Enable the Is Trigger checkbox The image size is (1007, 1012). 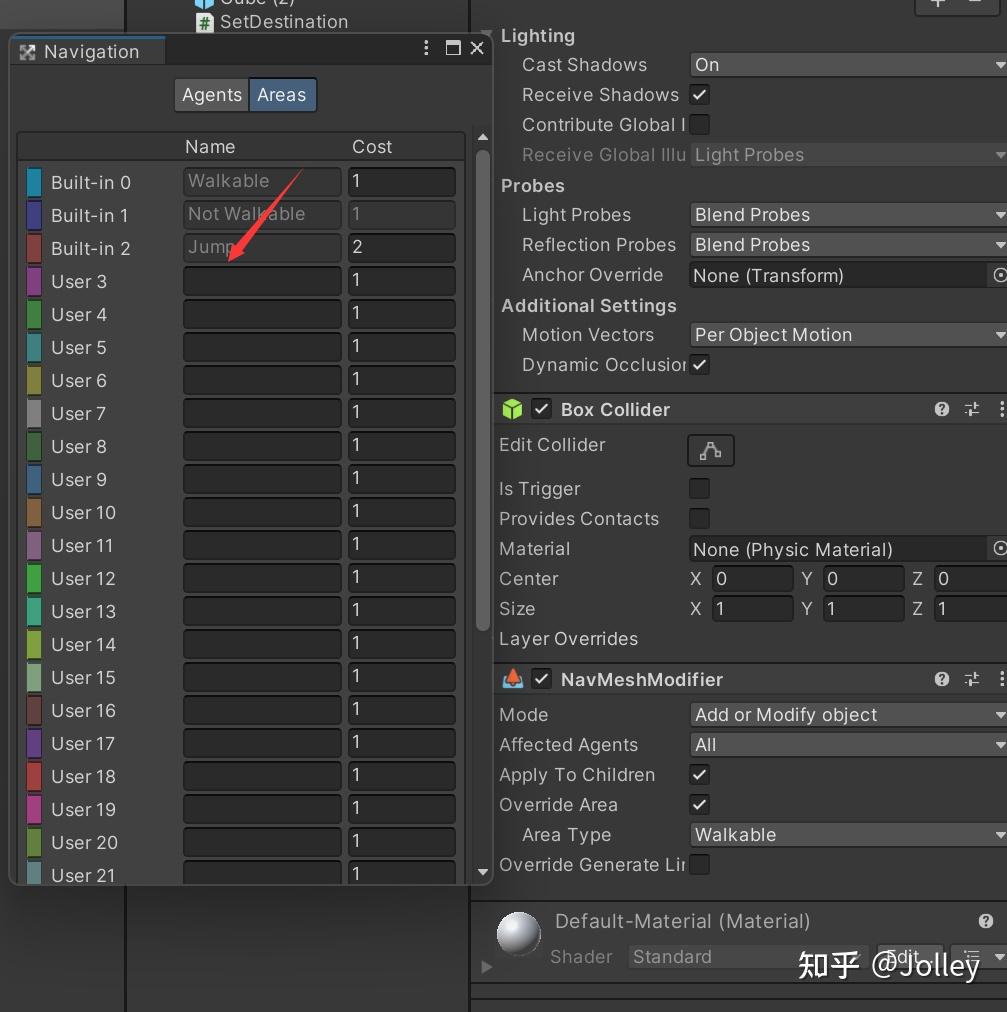699,489
